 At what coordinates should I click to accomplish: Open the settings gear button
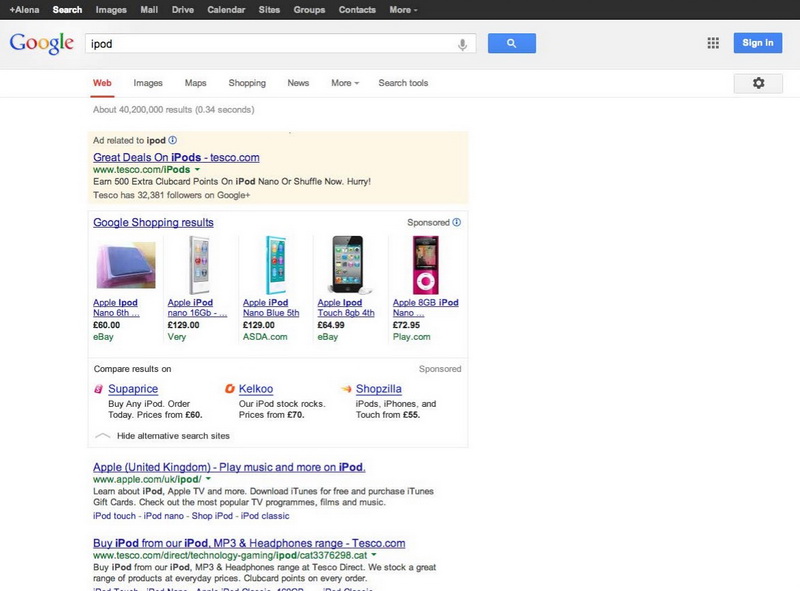(x=758, y=83)
